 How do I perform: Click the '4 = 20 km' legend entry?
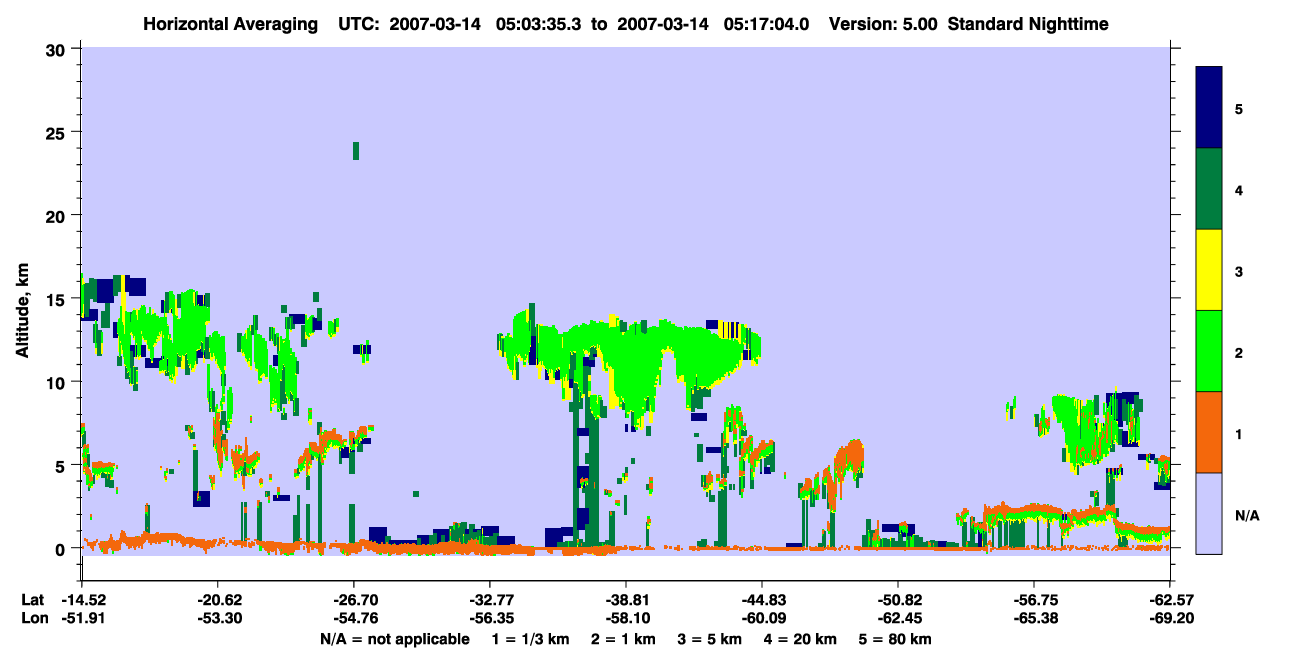pos(801,639)
